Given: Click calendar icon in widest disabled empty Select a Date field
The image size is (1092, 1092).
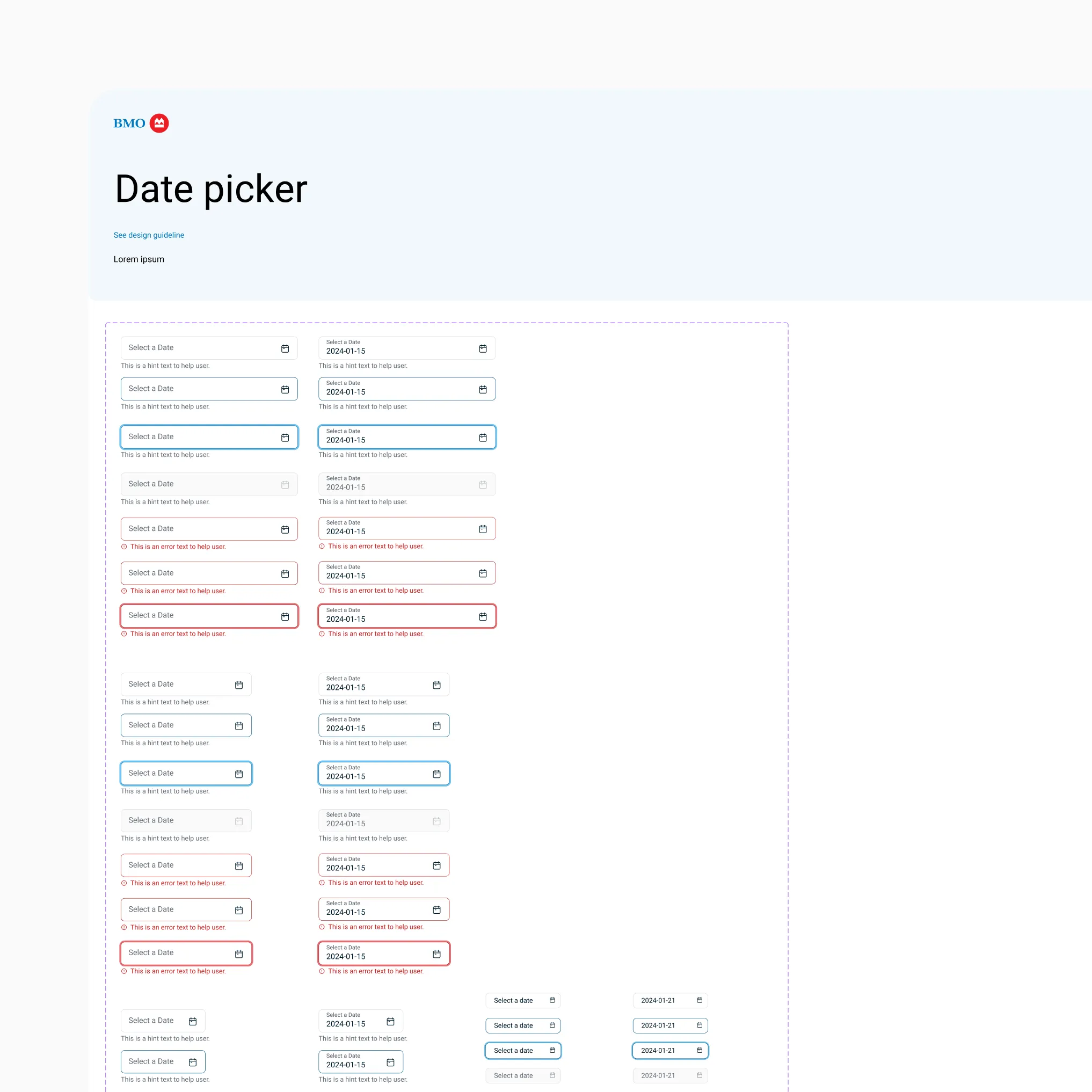Looking at the screenshot, I should pos(285,485).
